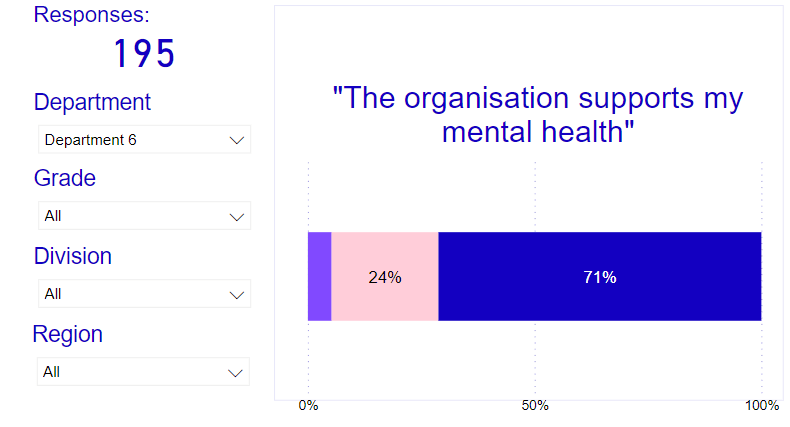Select the dark blue 71% bar segment
Image resolution: width=790 pixels, height=427 pixels.
pos(600,276)
